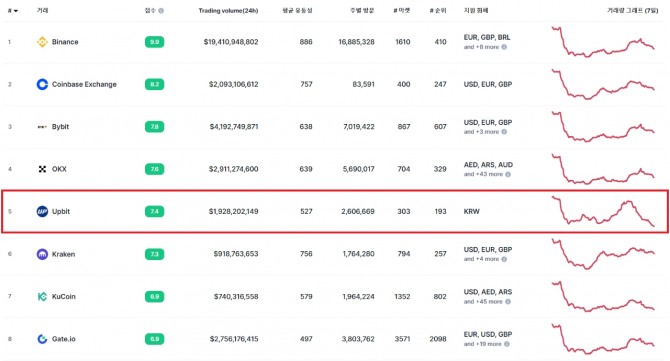670x361 pixels.
Task: Click the Binance exchange logo icon
Action: tap(42, 42)
